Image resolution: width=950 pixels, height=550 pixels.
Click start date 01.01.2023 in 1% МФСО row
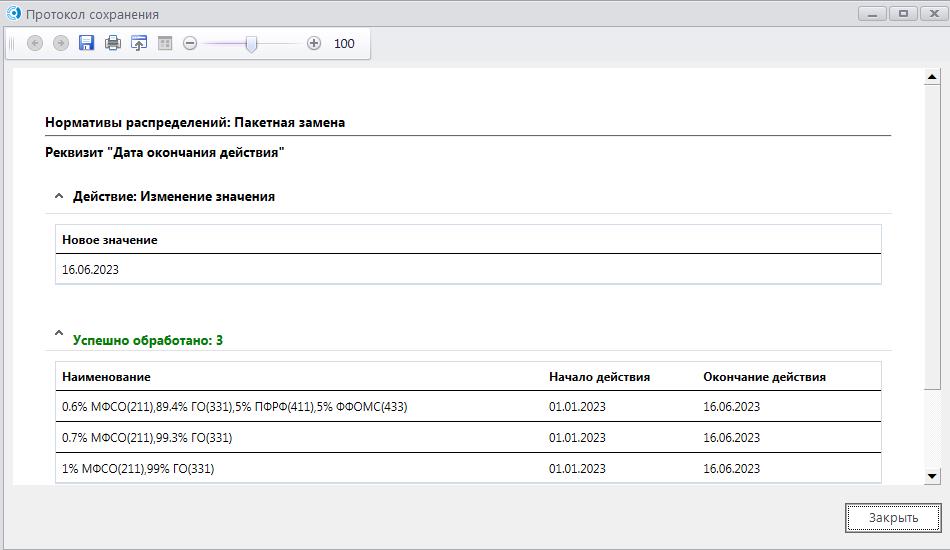coord(577,468)
